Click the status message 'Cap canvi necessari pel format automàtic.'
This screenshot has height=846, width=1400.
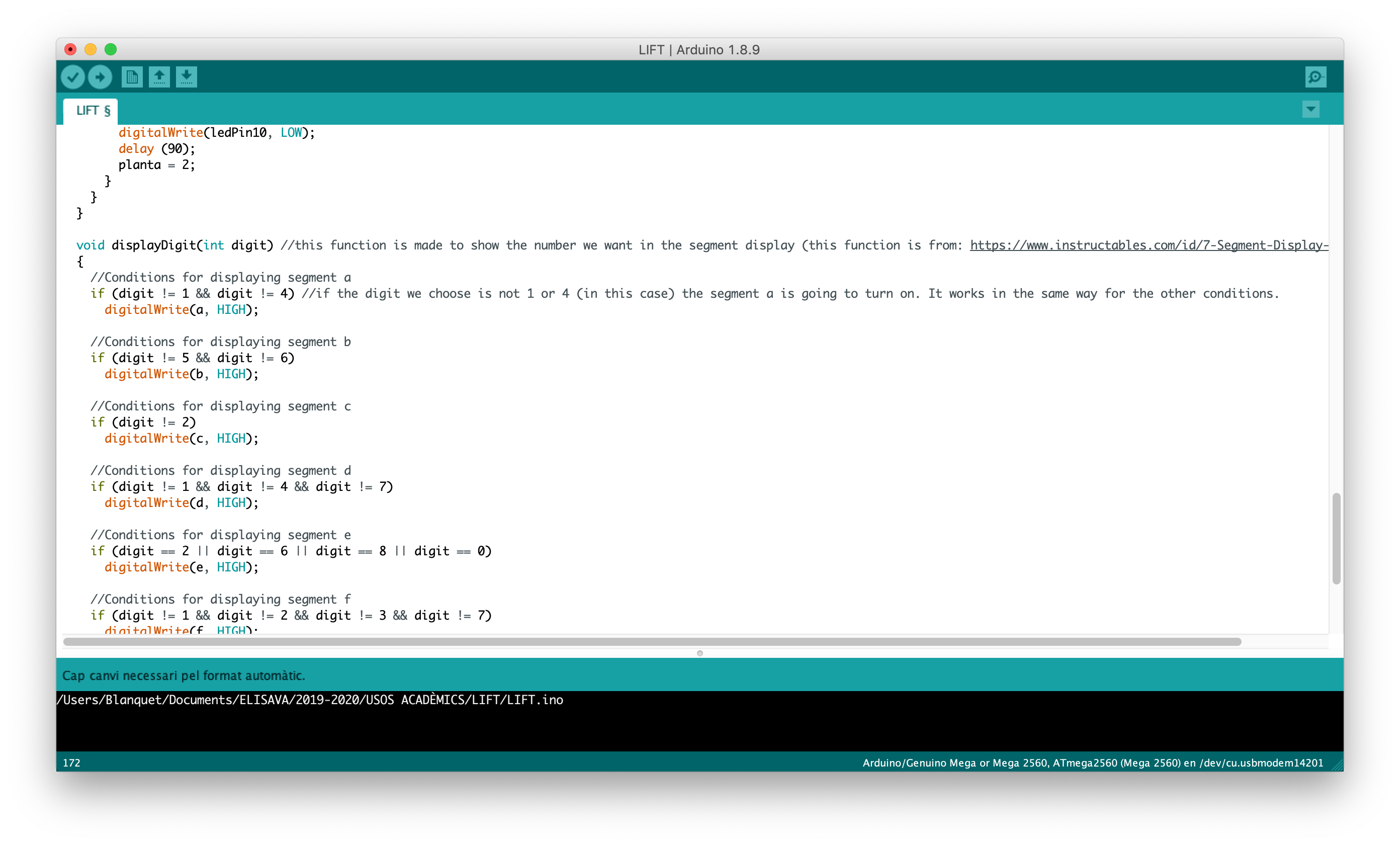[x=184, y=675]
